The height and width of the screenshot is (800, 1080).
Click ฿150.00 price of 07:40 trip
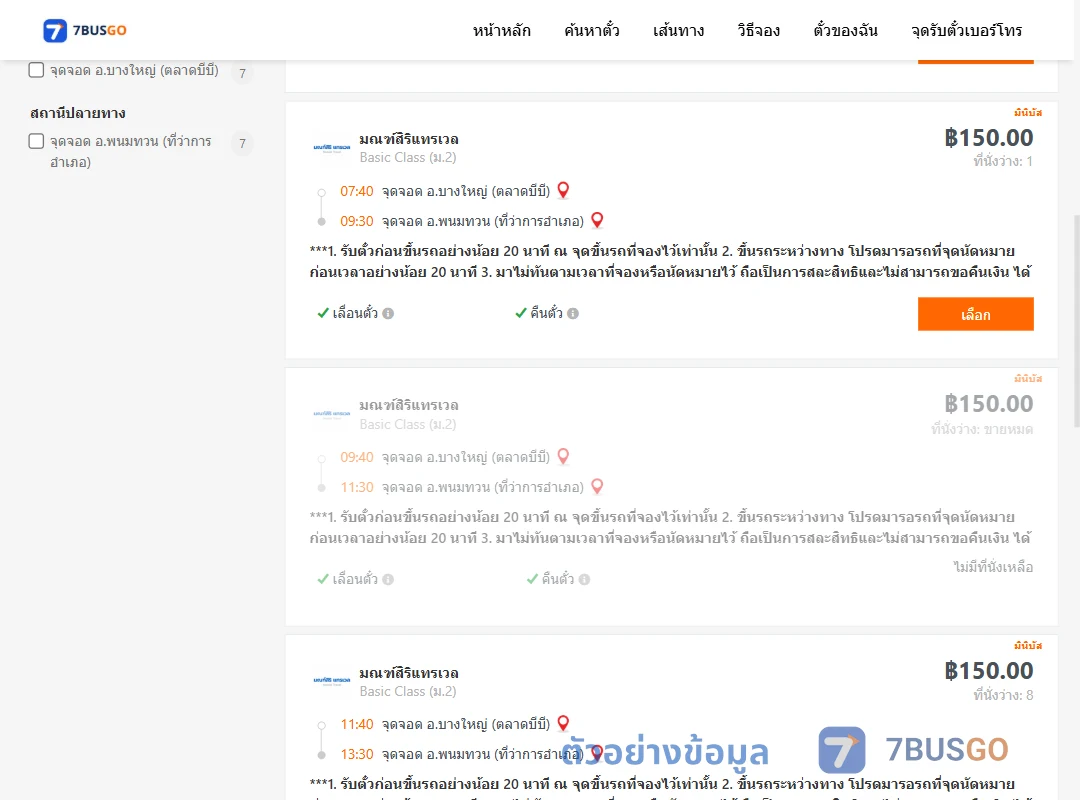click(x=988, y=138)
